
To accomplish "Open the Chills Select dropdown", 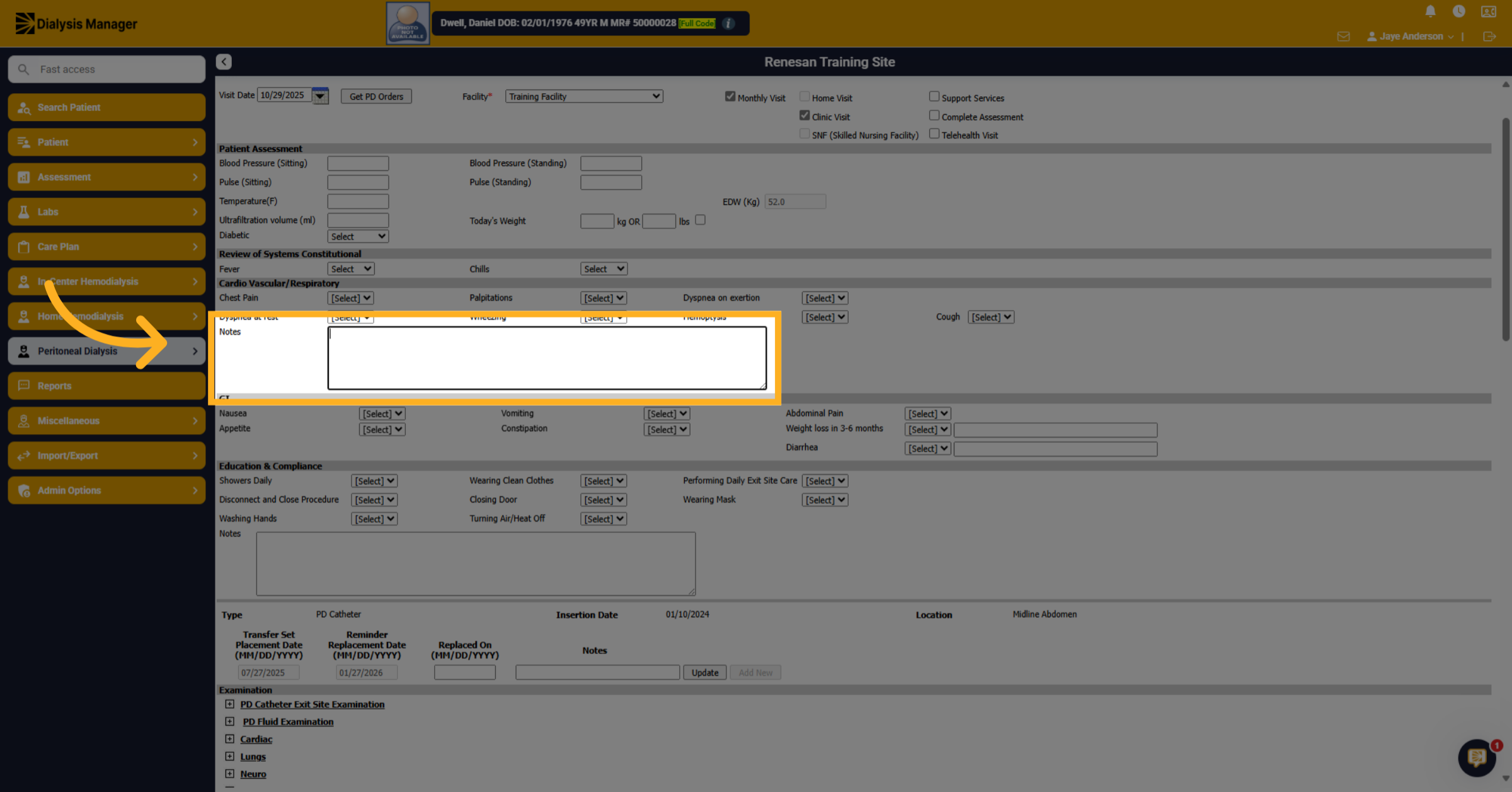I will (x=604, y=269).
